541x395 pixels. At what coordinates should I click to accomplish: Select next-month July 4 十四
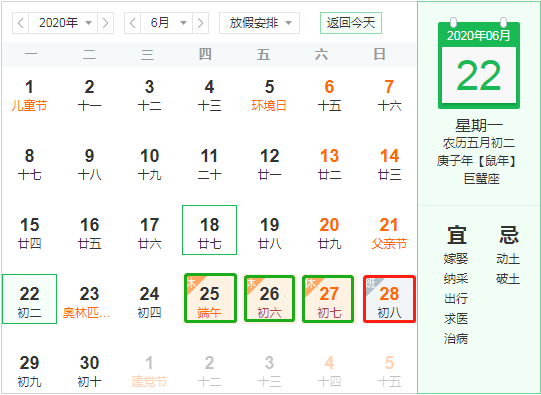click(329, 371)
